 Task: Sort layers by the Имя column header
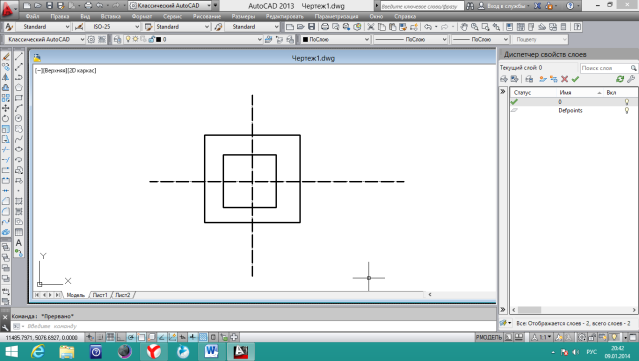coord(579,93)
